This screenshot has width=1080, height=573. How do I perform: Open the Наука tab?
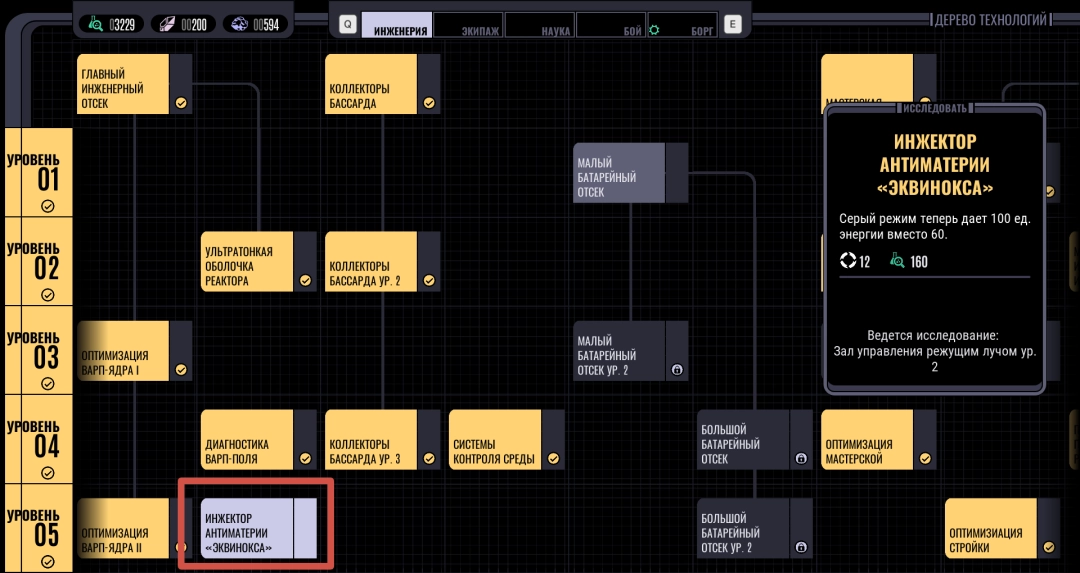point(540,28)
